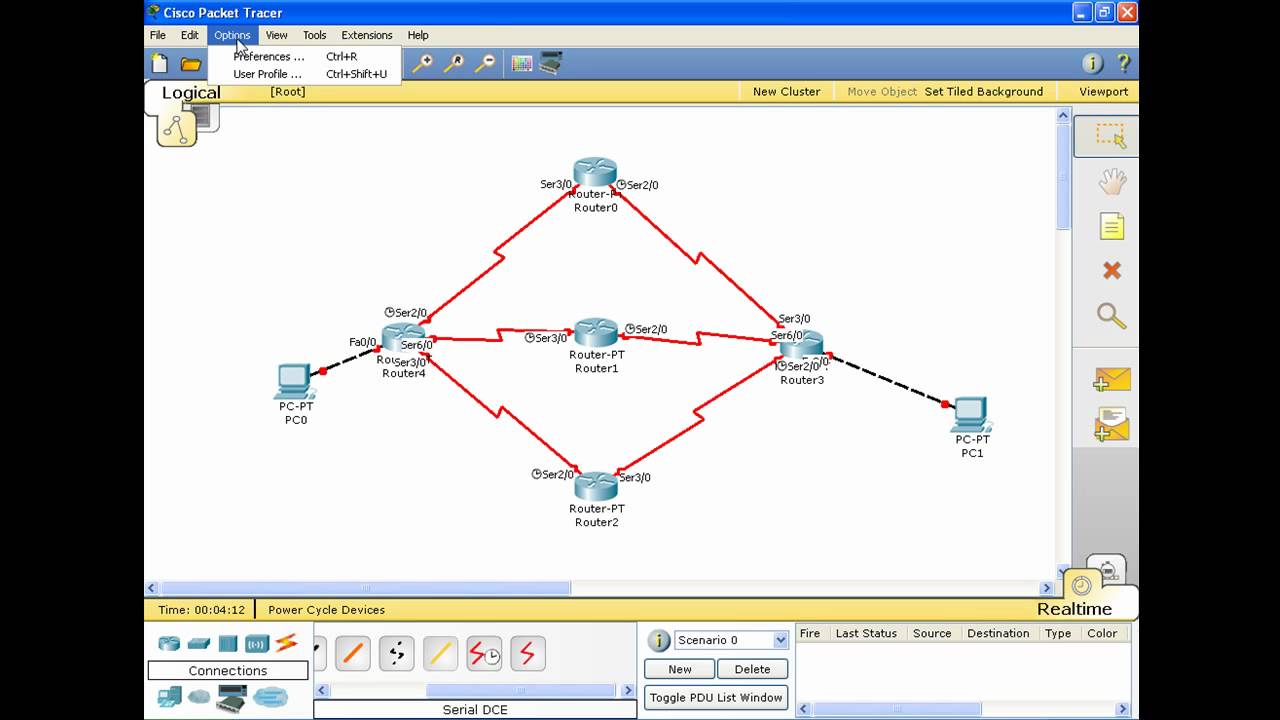Image resolution: width=1280 pixels, height=720 pixels.
Task: Click Router2 on the topology
Action: pos(596,486)
